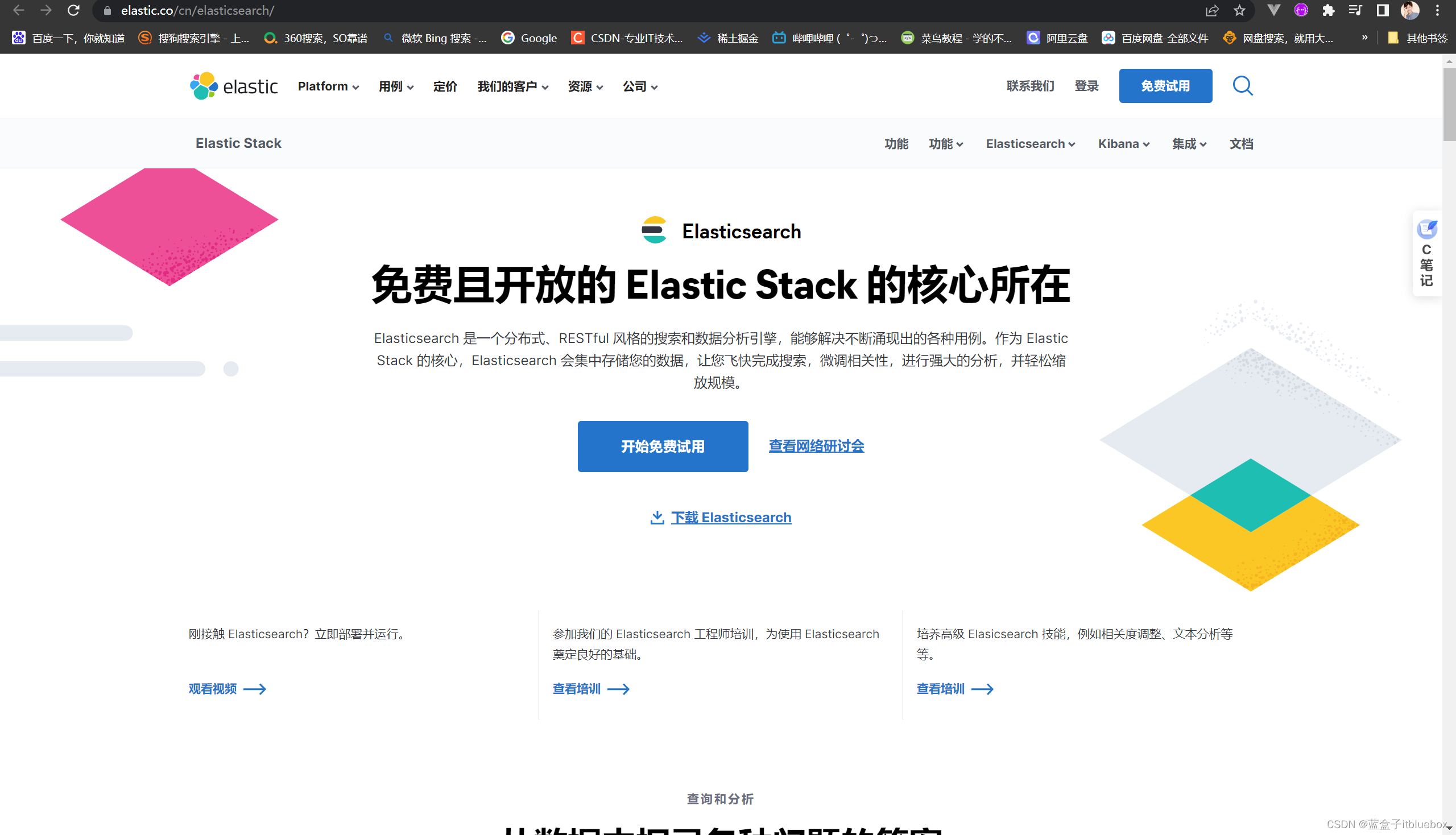Reload the current page

click(x=73, y=10)
